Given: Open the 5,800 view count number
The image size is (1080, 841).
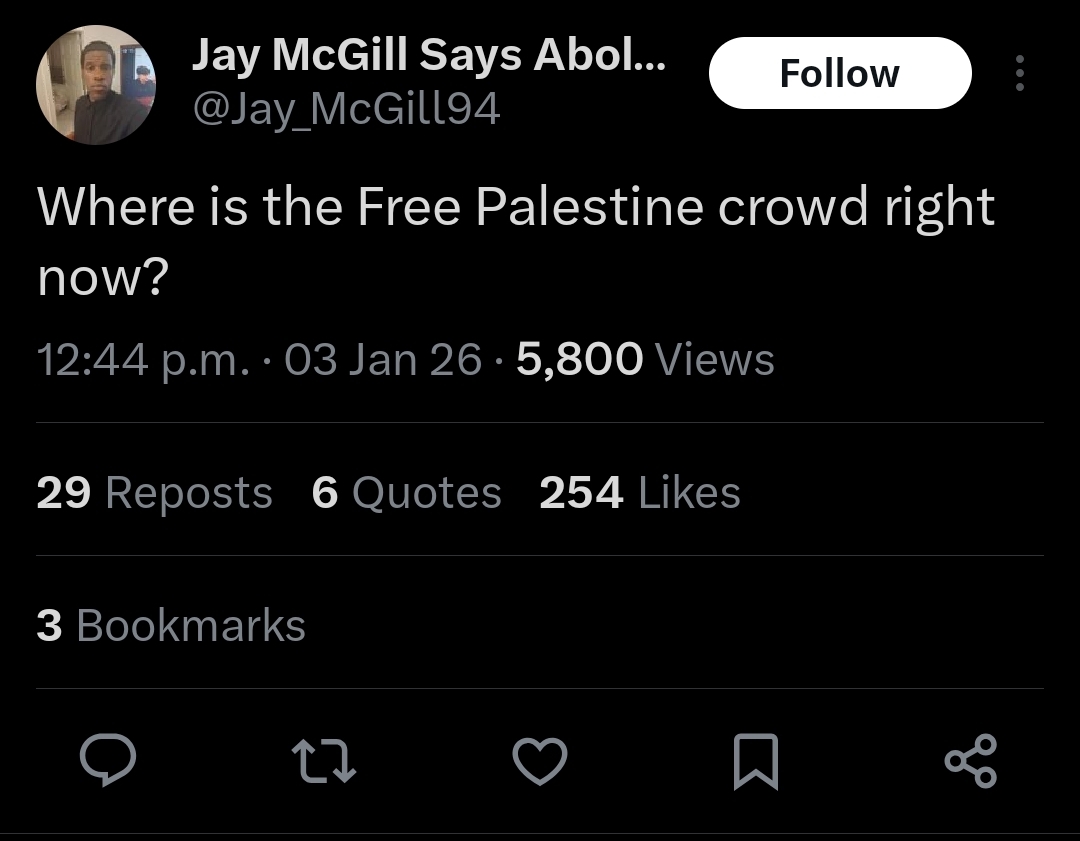Looking at the screenshot, I should pyautogui.click(x=580, y=360).
